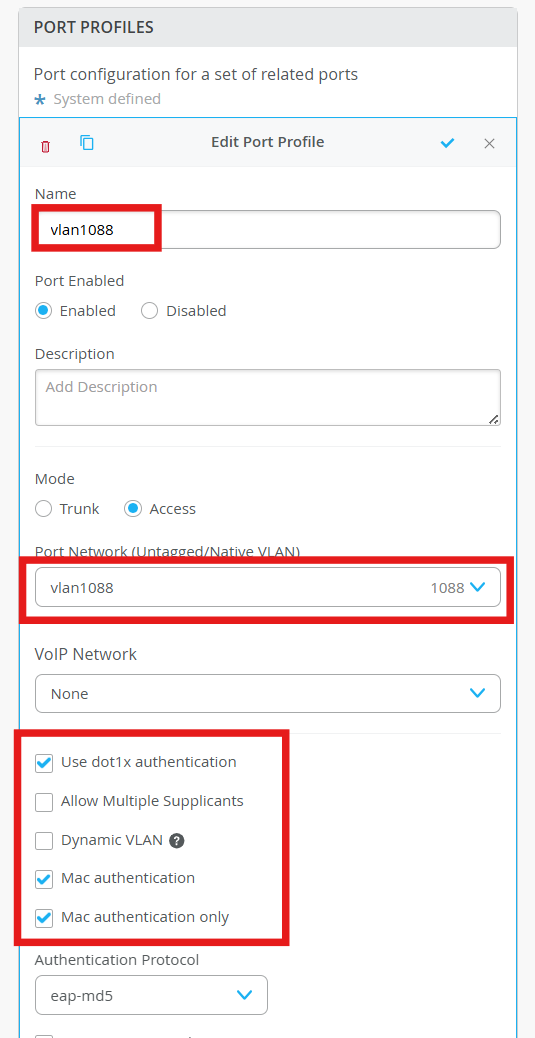Expand the Port Network vlan1088 dropdown
The height and width of the screenshot is (1038, 535).
click(x=268, y=587)
